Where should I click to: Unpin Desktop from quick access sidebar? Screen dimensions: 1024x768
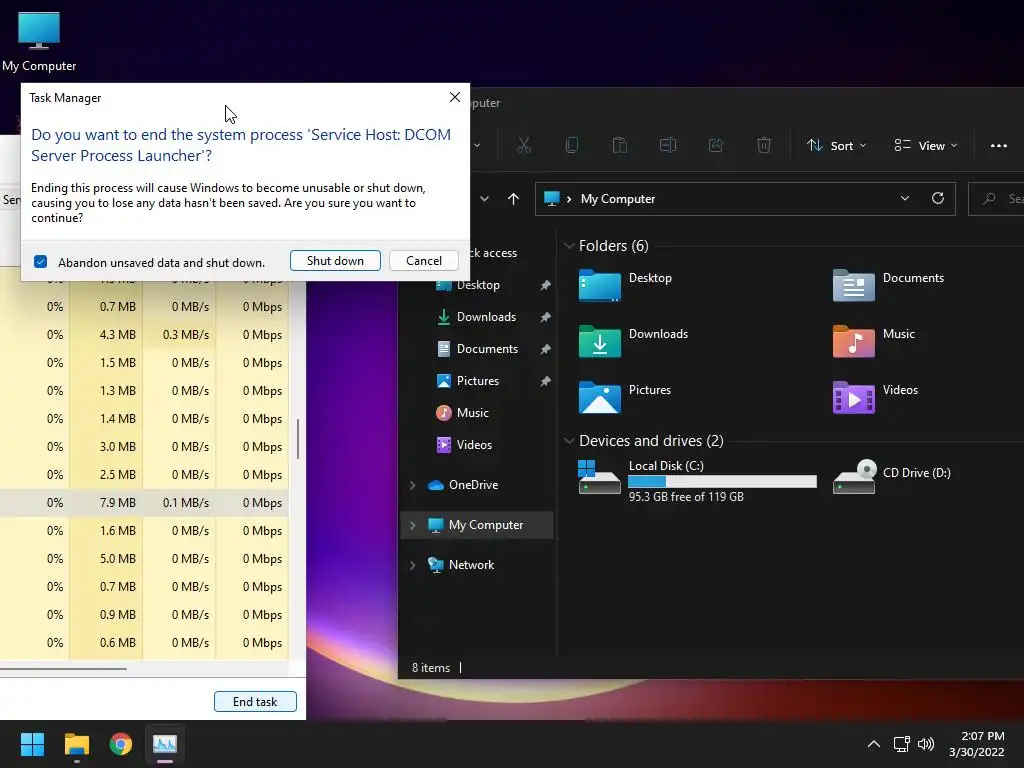point(545,285)
